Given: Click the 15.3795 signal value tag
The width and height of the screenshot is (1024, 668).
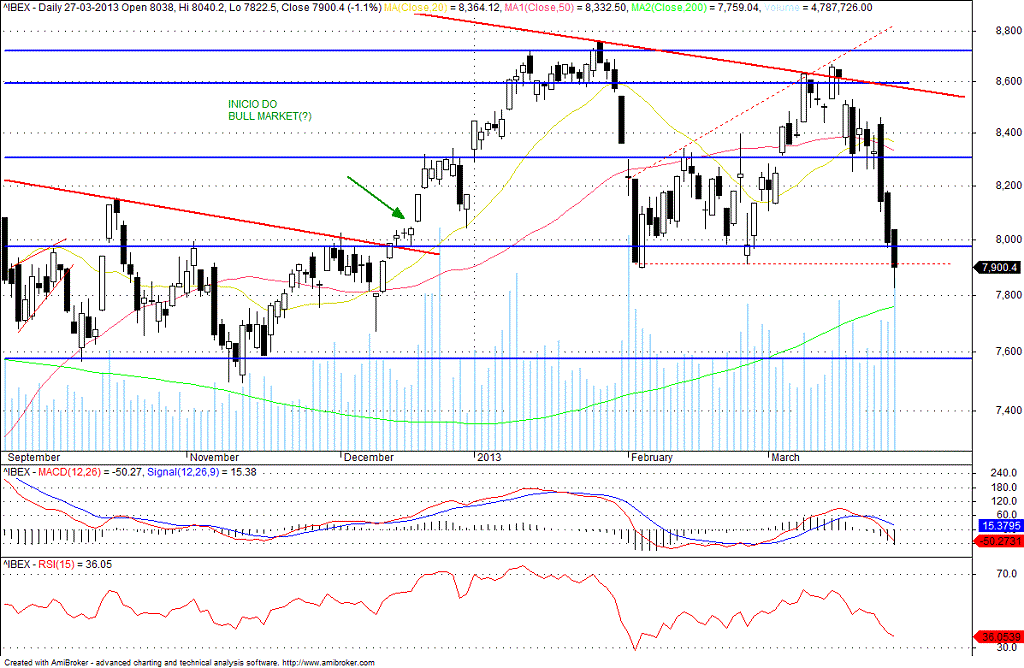Looking at the screenshot, I should (999, 526).
